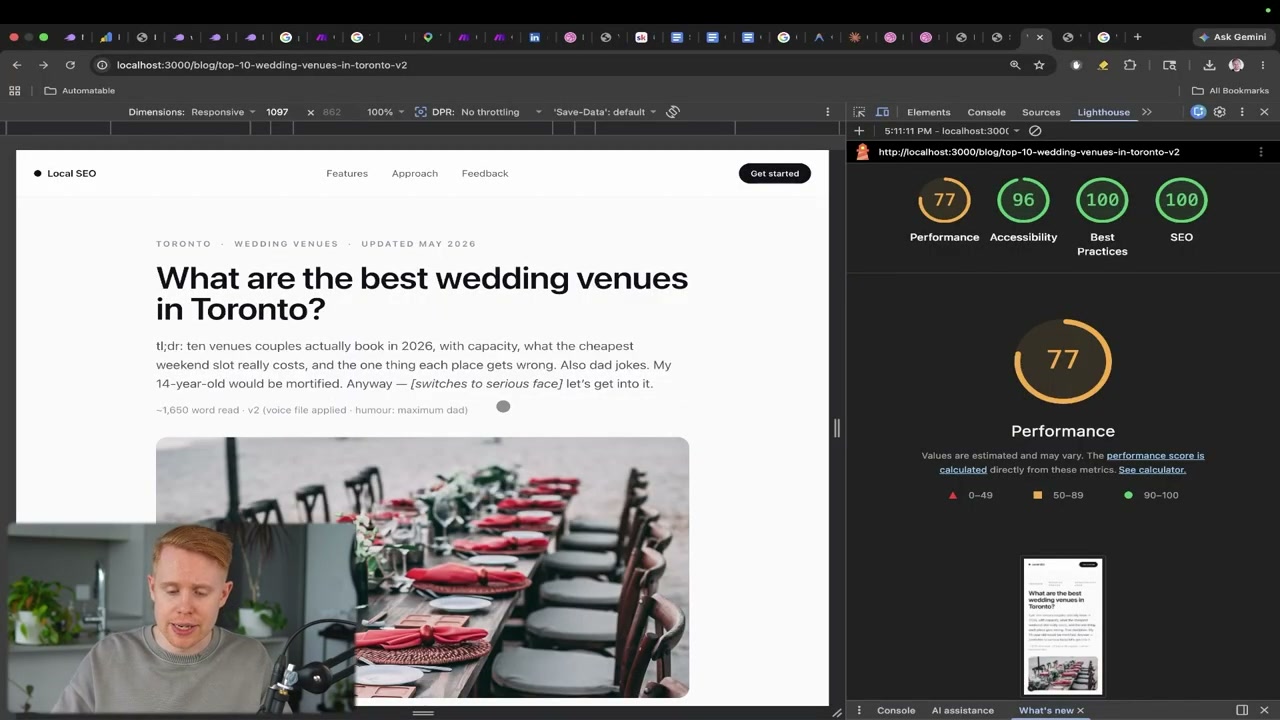Select the What's new drawer tab
This screenshot has height=720, width=1280.
[x=1046, y=710]
